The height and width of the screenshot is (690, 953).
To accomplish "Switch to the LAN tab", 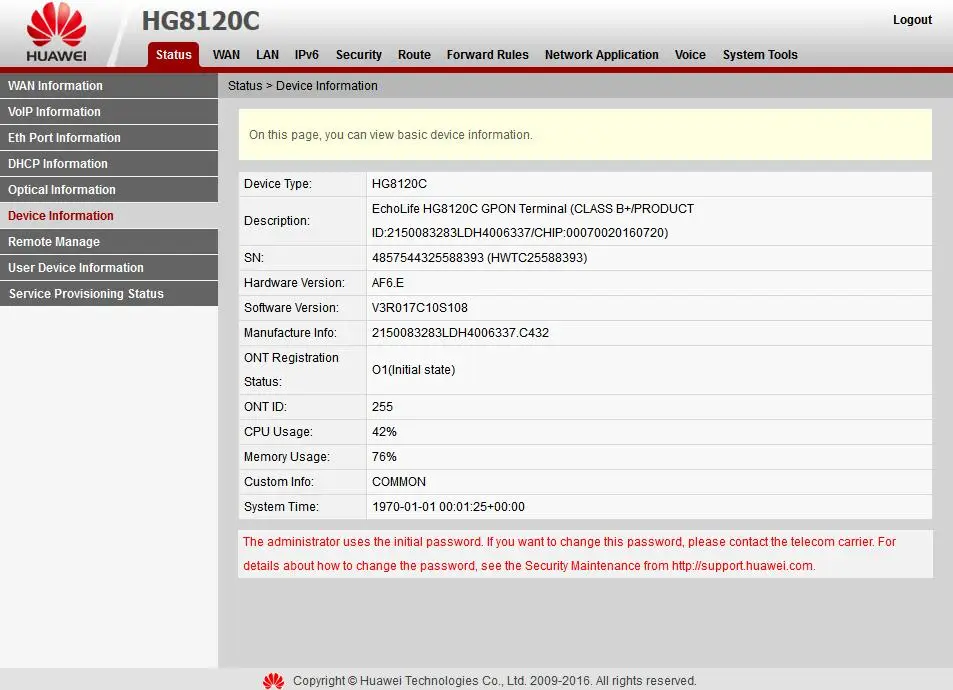I will 267,55.
